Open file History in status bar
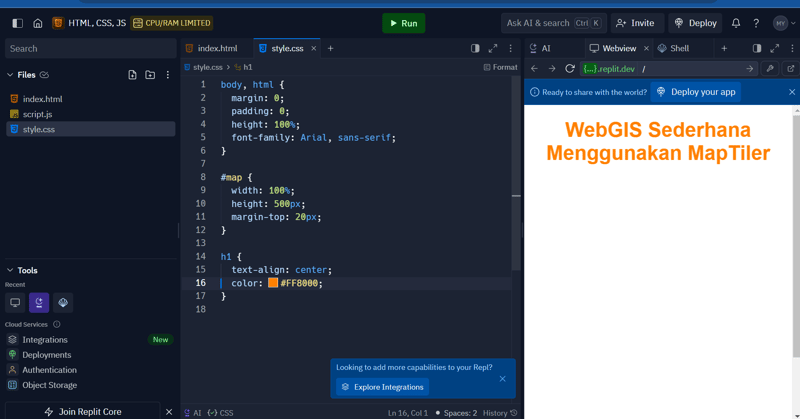Screen dimensions: 800x419 (500, 413)
